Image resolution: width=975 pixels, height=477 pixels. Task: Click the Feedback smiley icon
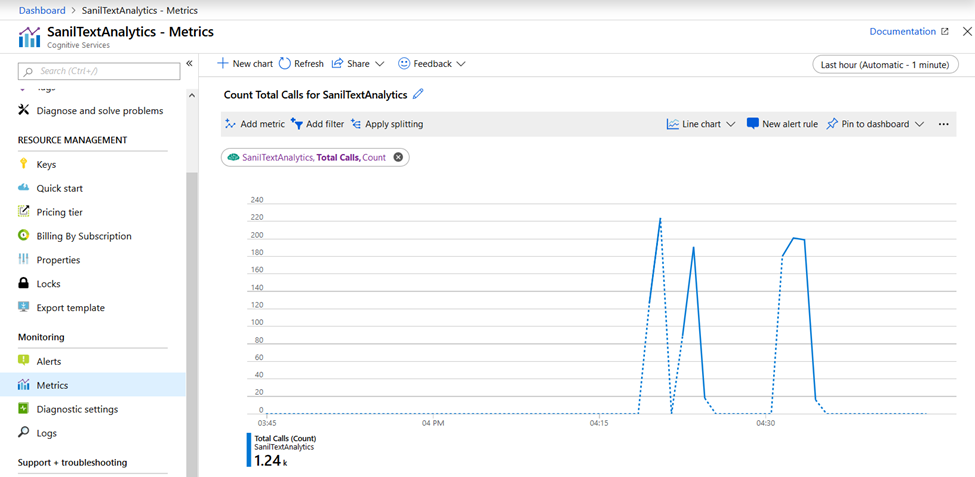(404, 63)
